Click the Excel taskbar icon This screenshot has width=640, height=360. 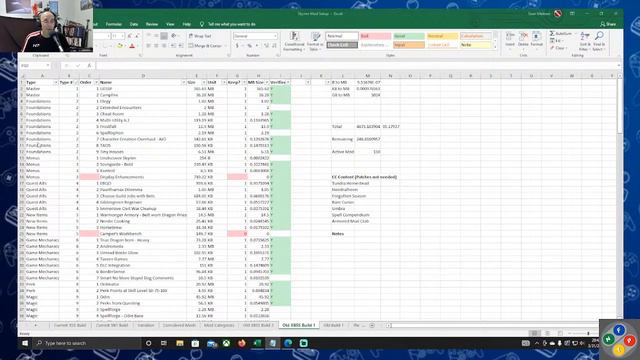pos(257,343)
